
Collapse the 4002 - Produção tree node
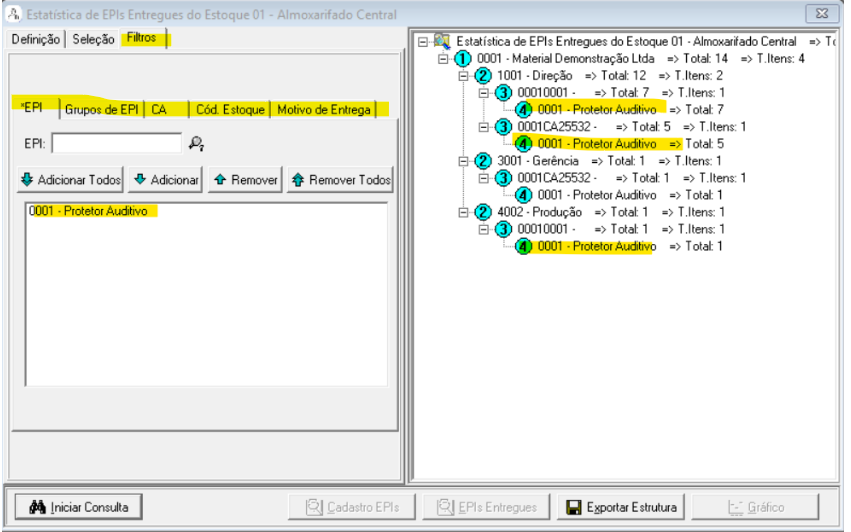[x=464, y=212]
